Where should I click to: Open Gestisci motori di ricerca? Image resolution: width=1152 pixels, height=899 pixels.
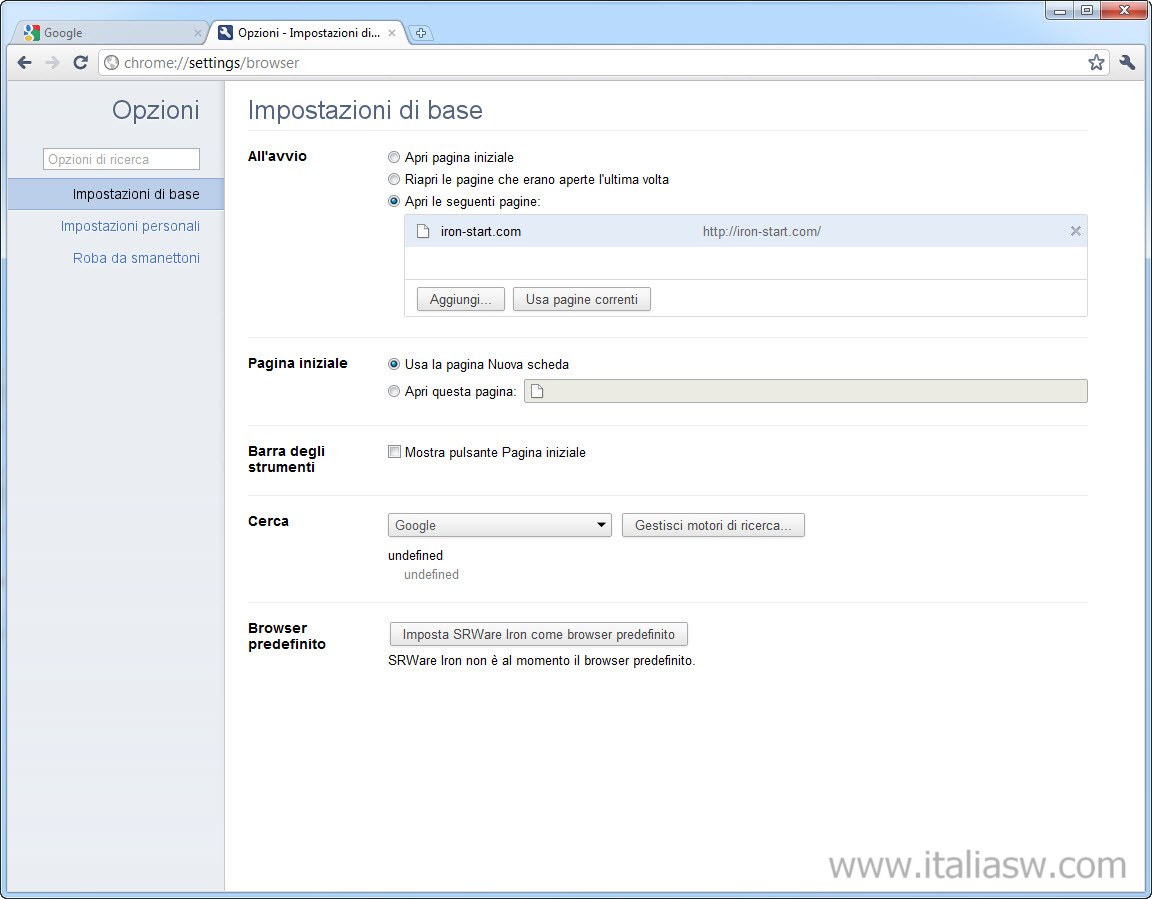coord(713,525)
